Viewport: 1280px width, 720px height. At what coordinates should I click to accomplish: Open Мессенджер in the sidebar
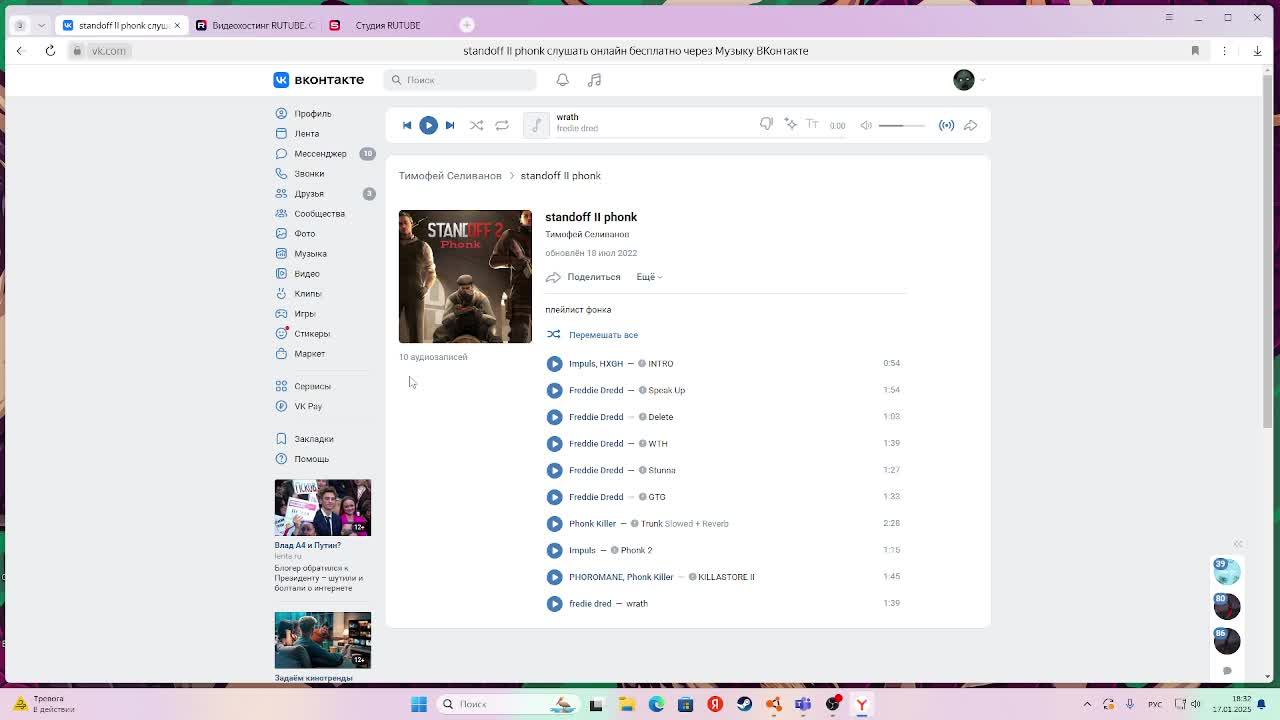[x=320, y=154]
